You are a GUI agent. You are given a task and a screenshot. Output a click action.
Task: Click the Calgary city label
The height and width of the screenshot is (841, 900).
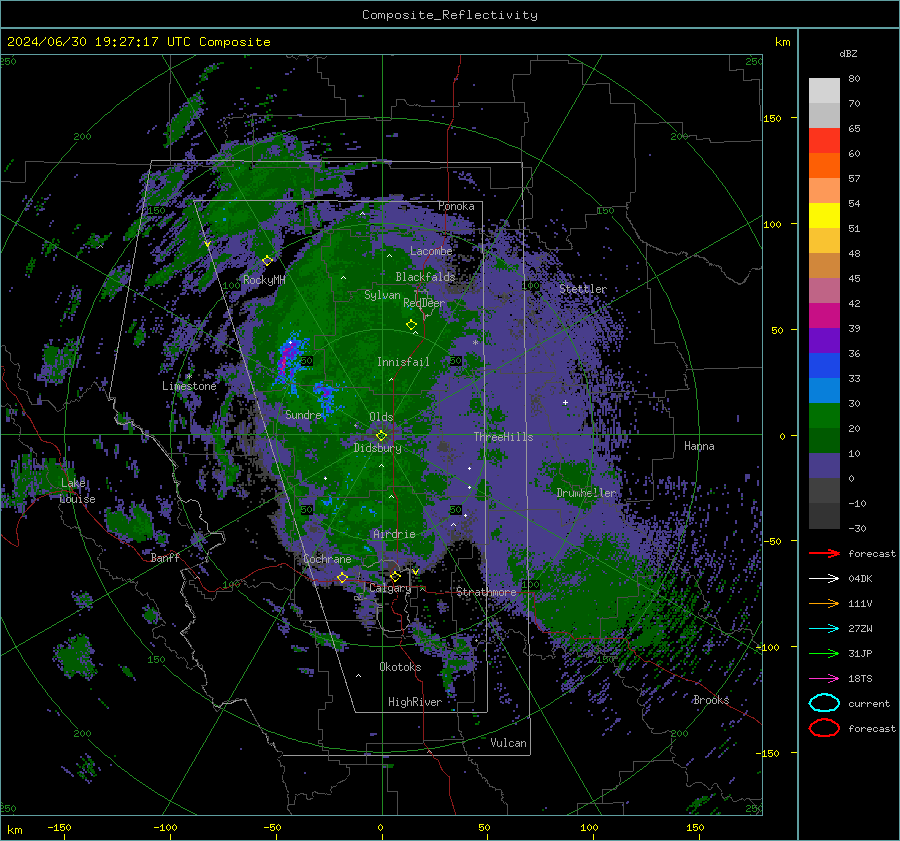pos(390,588)
